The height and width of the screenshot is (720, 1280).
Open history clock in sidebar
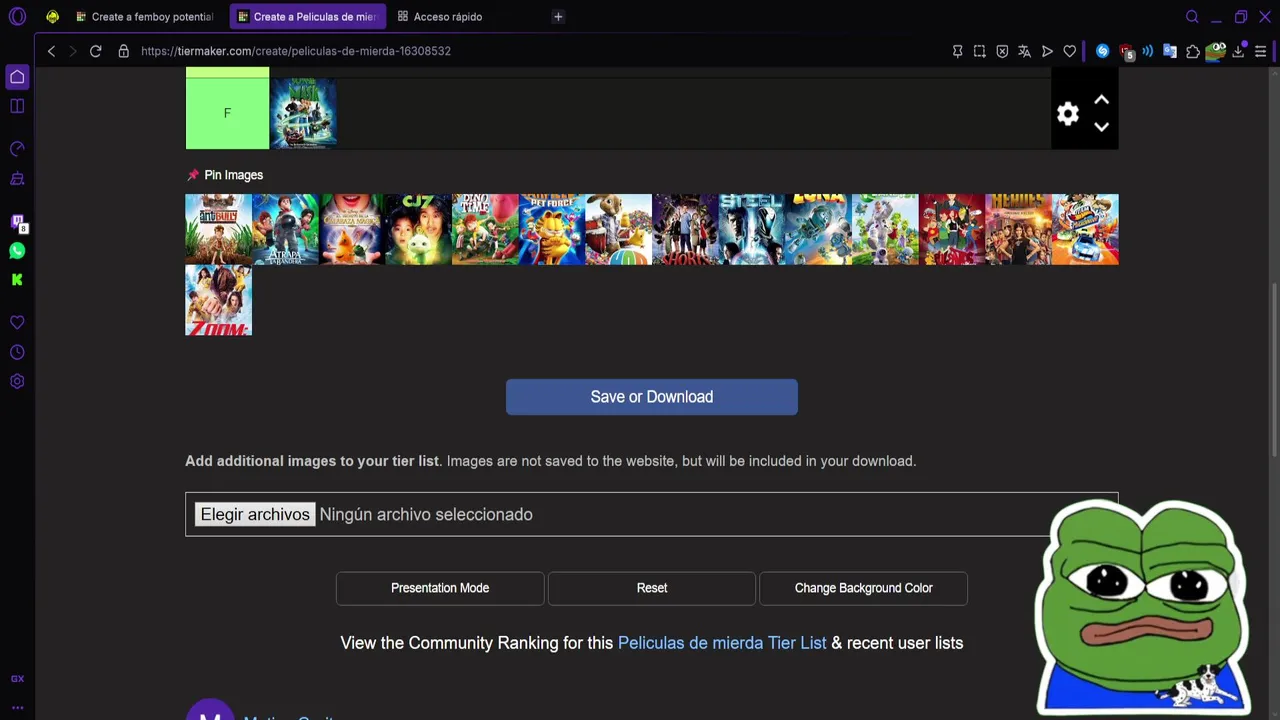(x=17, y=352)
